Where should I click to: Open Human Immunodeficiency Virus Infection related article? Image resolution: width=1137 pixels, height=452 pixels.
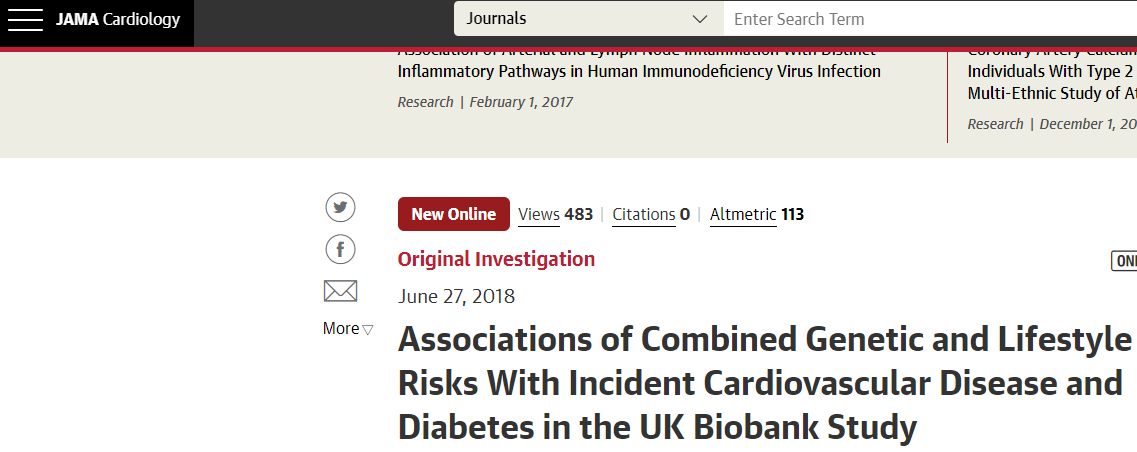639,71
